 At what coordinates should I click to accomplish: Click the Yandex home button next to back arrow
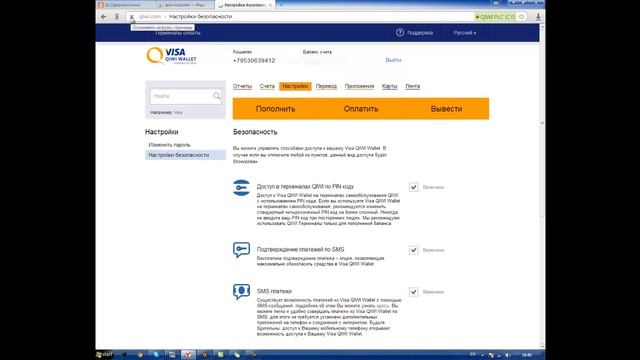[x=117, y=17]
